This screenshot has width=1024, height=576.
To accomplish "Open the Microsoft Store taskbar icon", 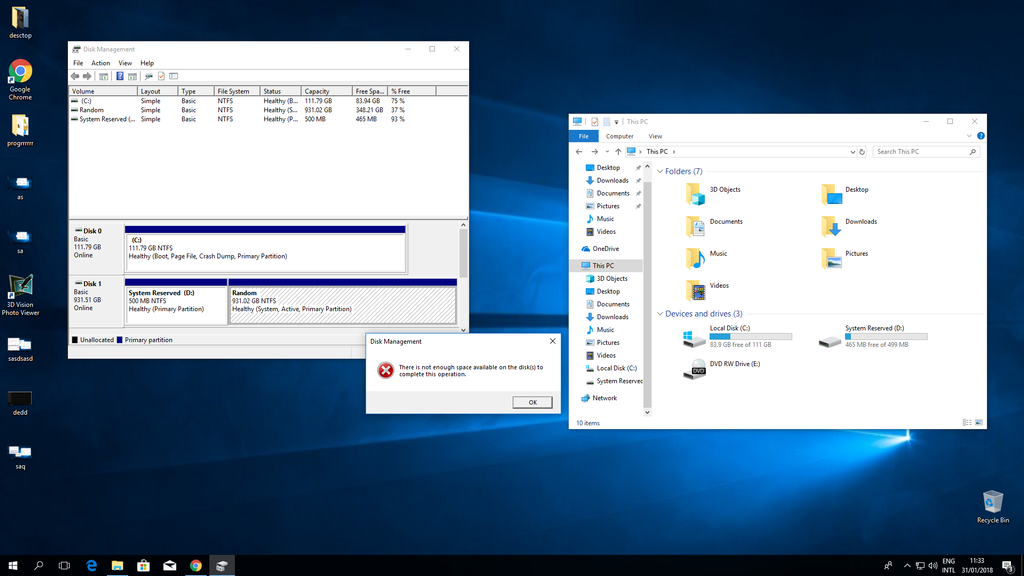I will click(144, 566).
